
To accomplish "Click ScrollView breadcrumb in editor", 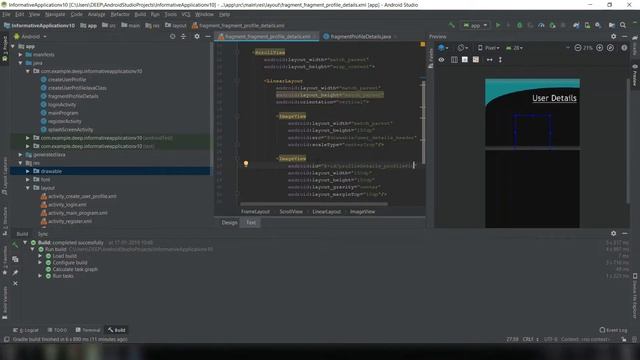I will pyautogui.click(x=291, y=211).
